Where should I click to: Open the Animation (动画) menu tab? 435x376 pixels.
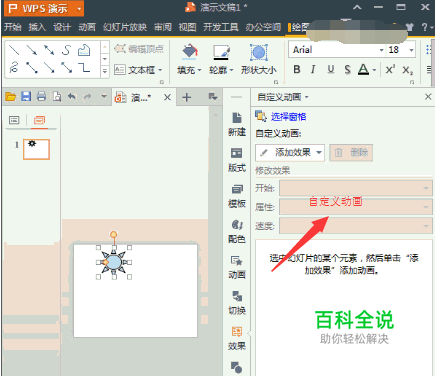(87, 27)
